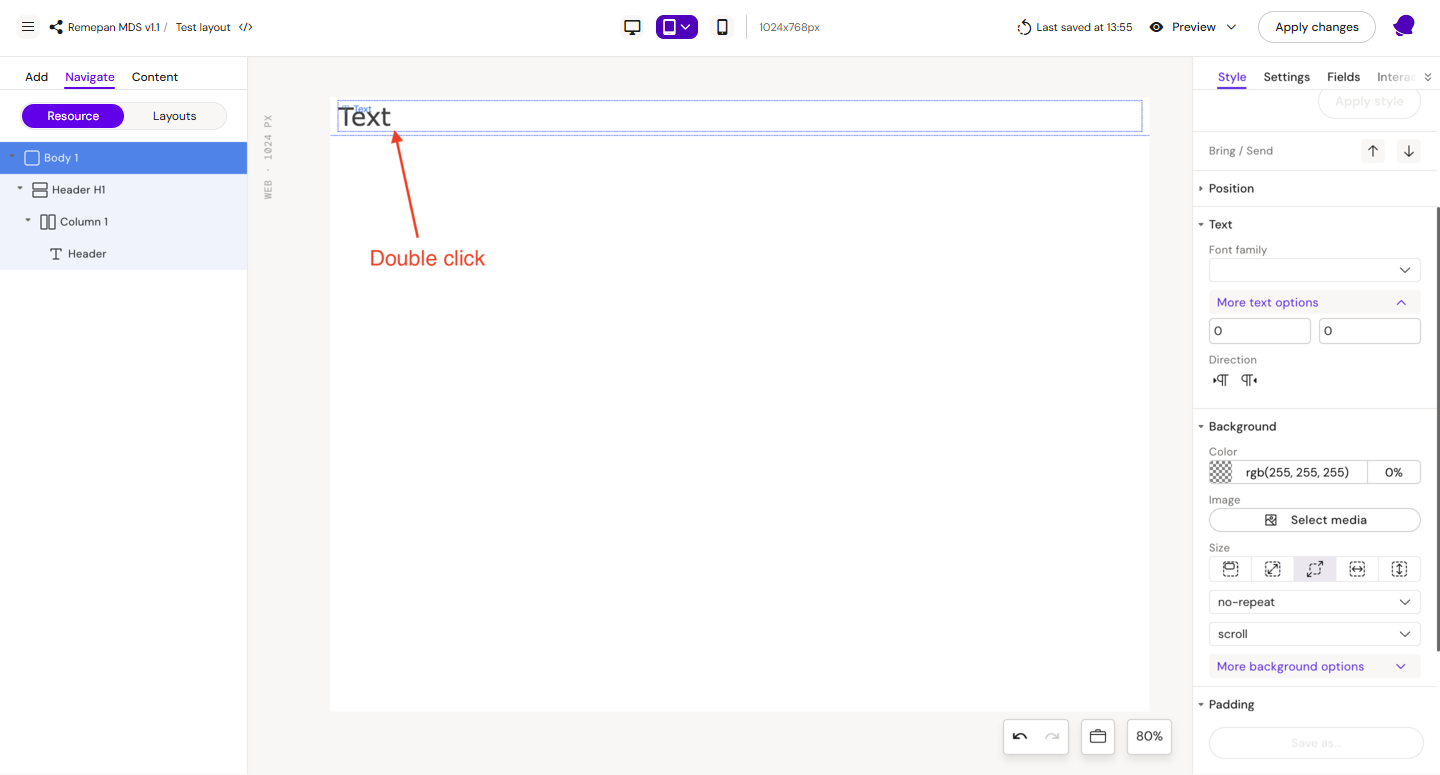Click the Select media button
The image size is (1440, 775).
pyautogui.click(x=1314, y=520)
